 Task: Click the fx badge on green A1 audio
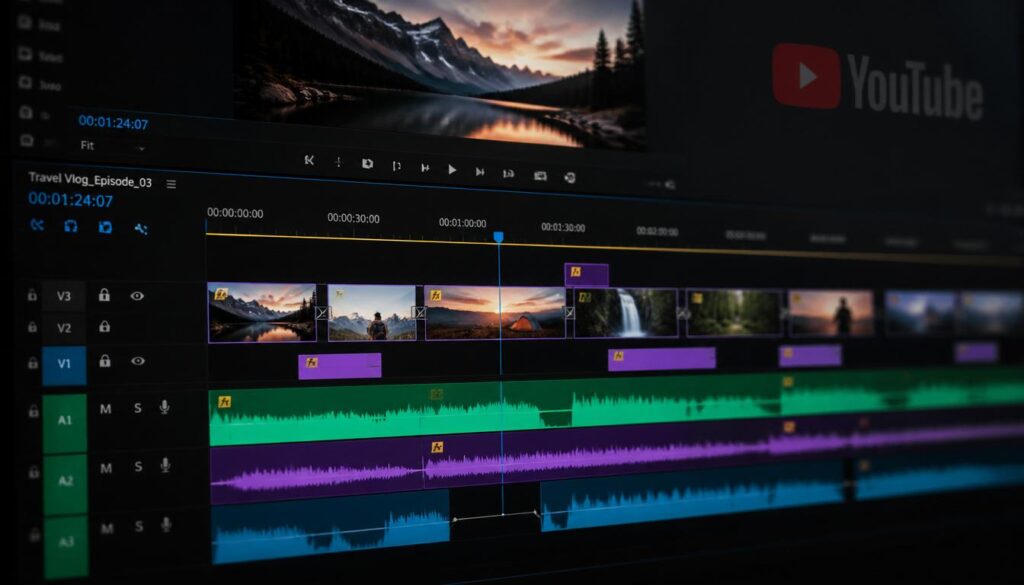224,402
